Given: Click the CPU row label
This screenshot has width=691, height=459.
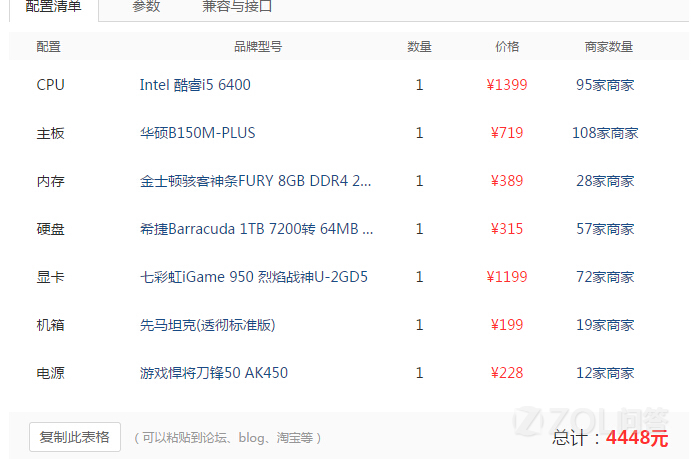Looking at the screenshot, I should pos(50,85).
